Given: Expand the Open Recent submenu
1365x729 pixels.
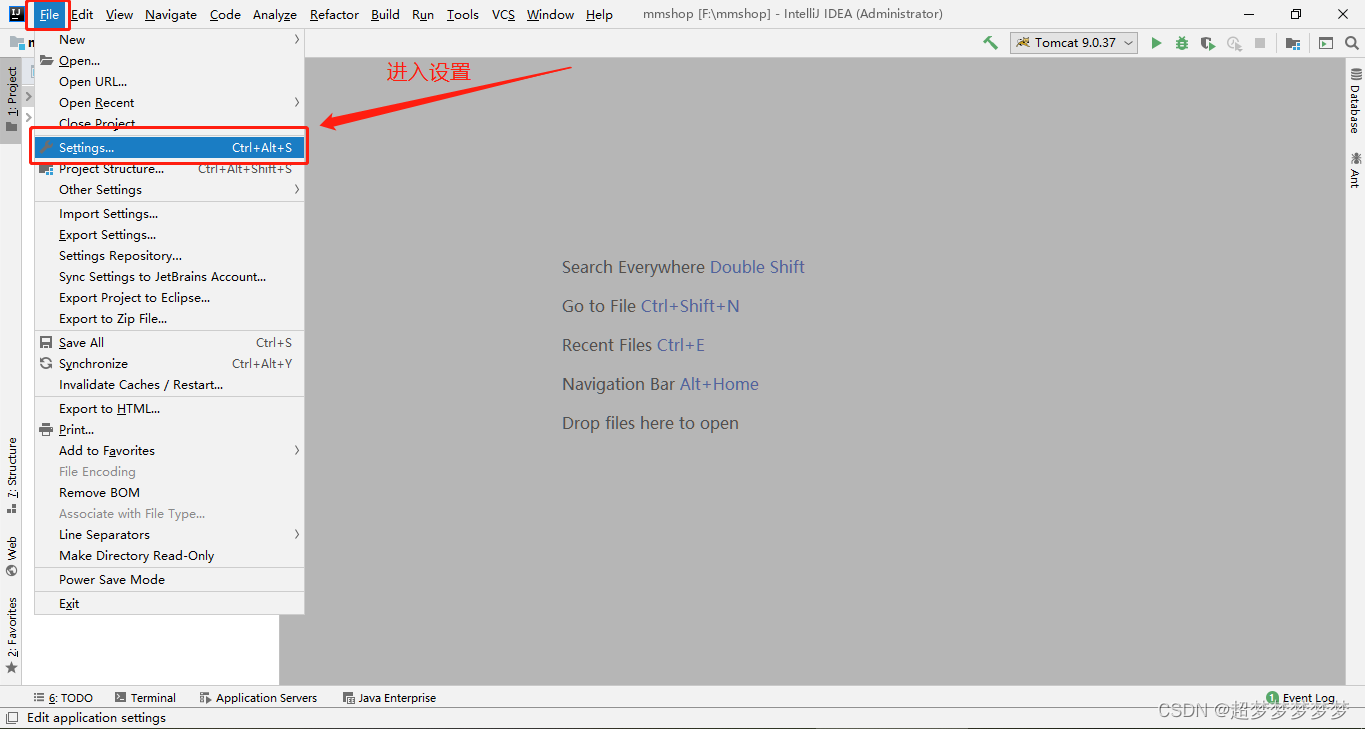Looking at the screenshot, I should [x=169, y=103].
